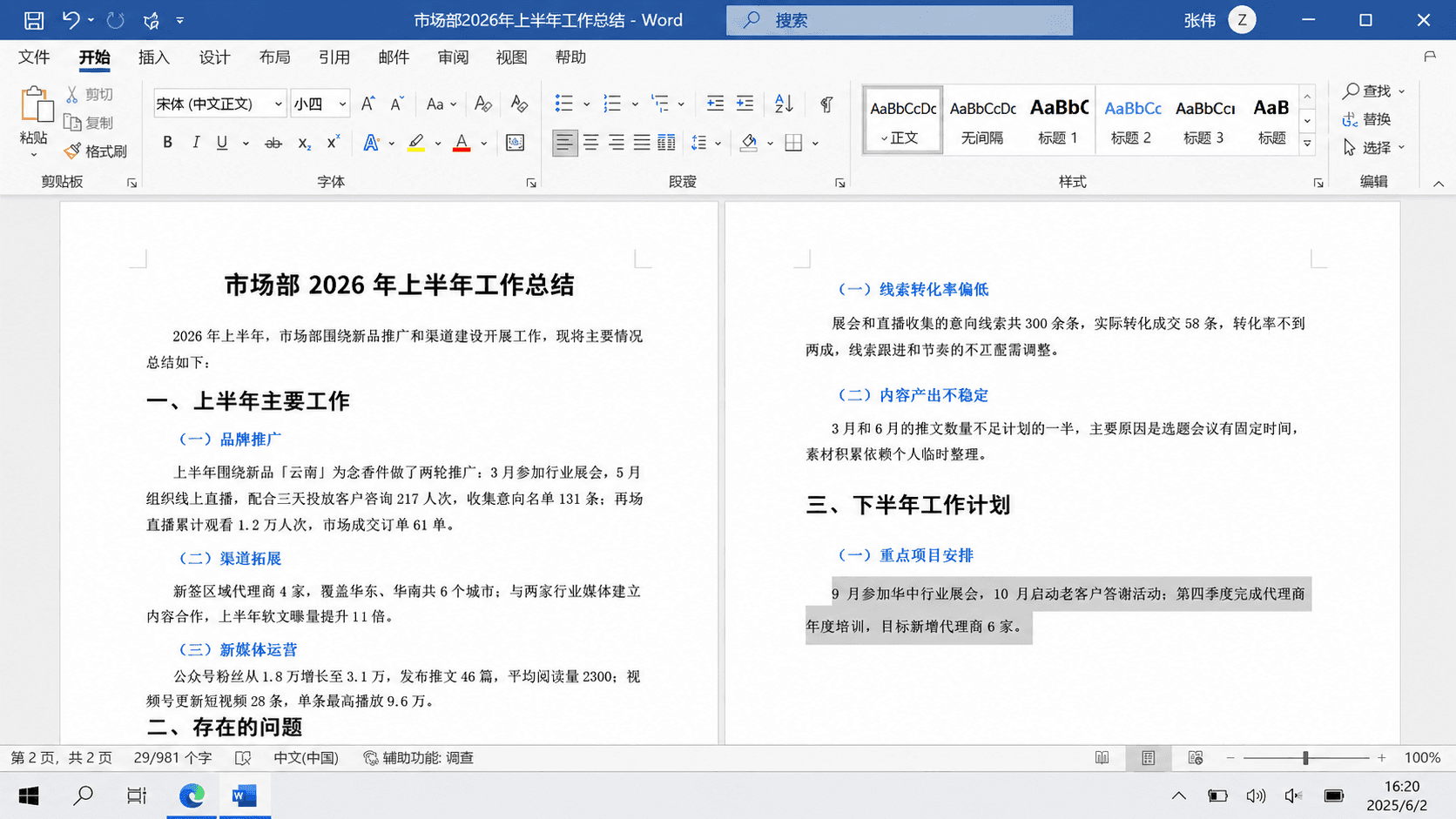1456x819 pixels.
Task: Insert a bulleted list
Action: [x=564, y=104]
